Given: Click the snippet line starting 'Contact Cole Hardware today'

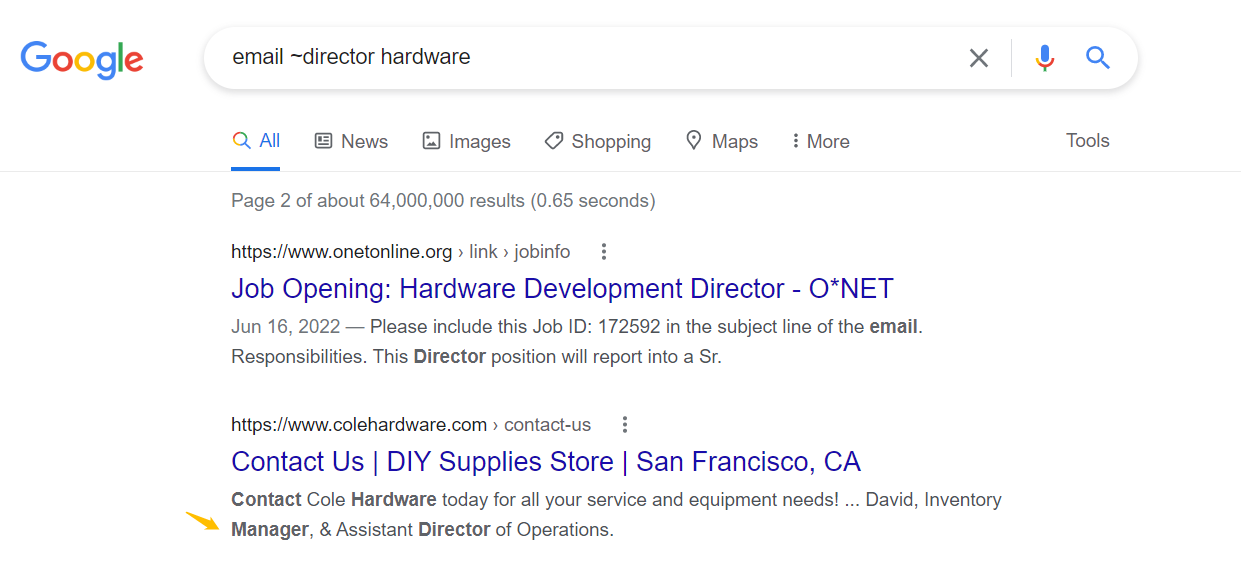Looking at the screenshot, I should pyautogui.click(x=616, y=500).
